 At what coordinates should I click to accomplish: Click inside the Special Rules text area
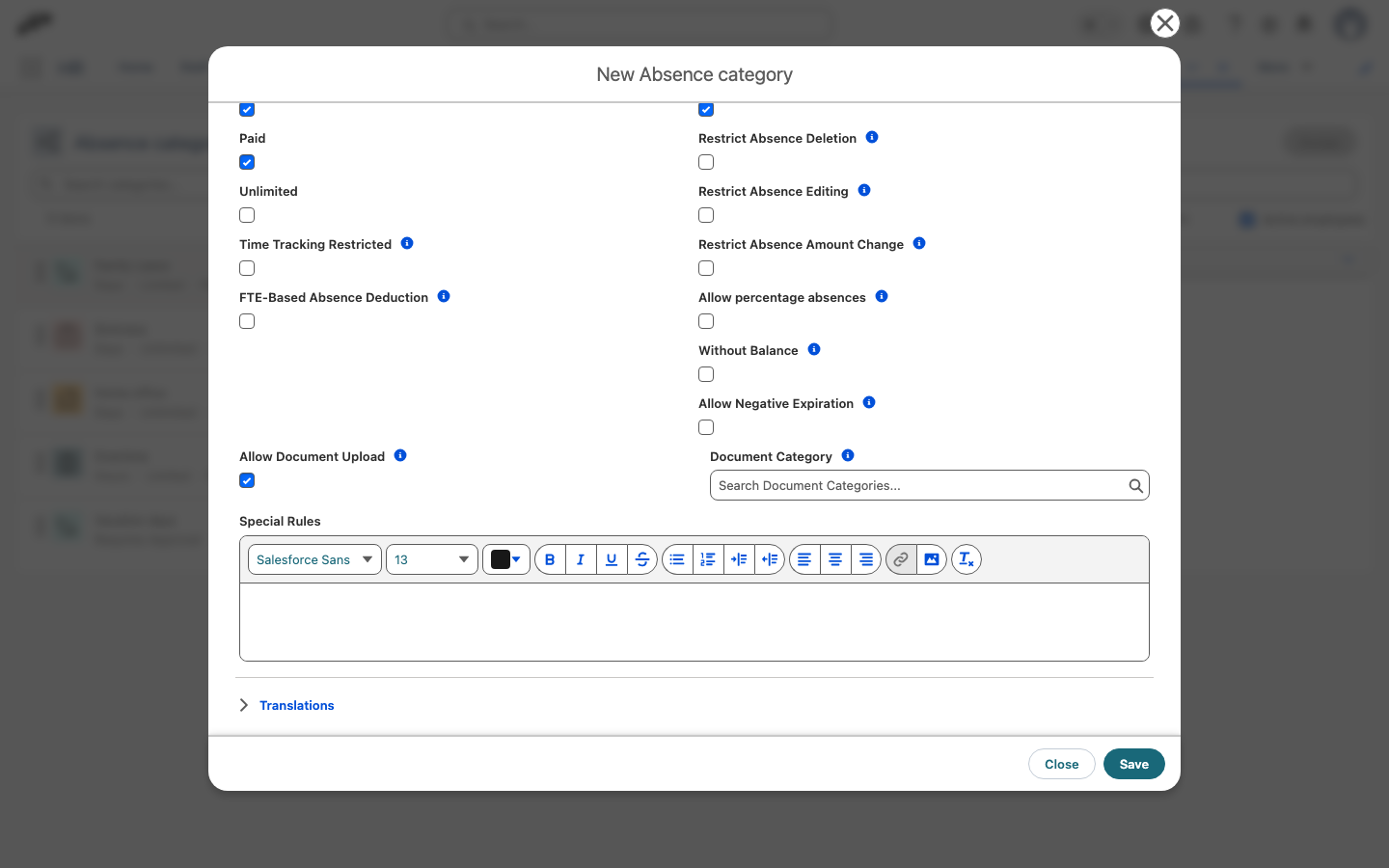tap(694, 622)
